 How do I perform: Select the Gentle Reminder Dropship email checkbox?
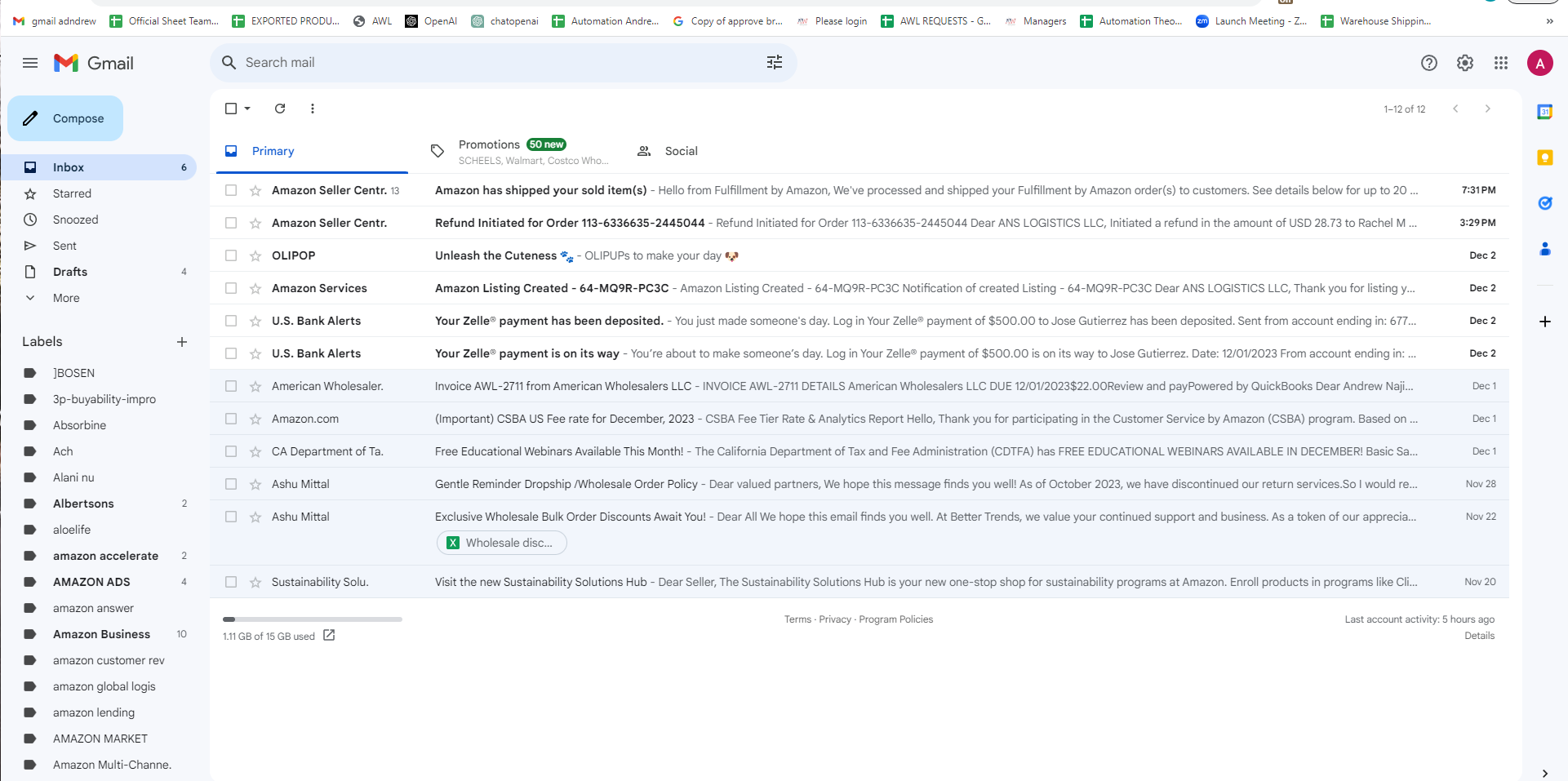click(231, 484)
